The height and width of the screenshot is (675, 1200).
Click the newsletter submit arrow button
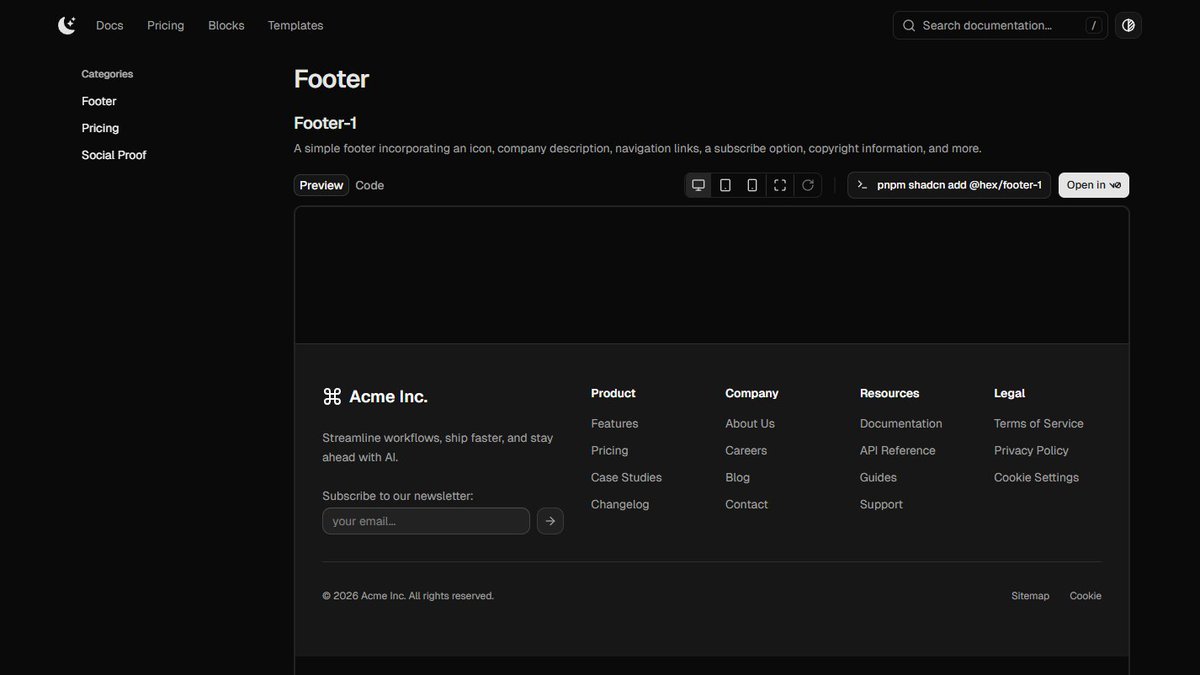coord(550,521)
